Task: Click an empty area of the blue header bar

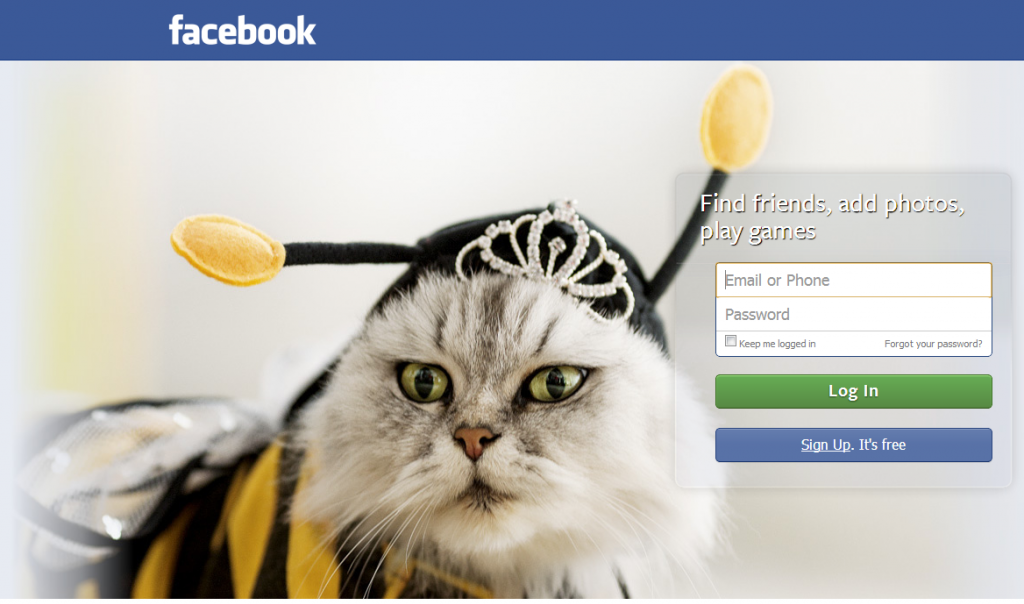Action: click(653, 30)
